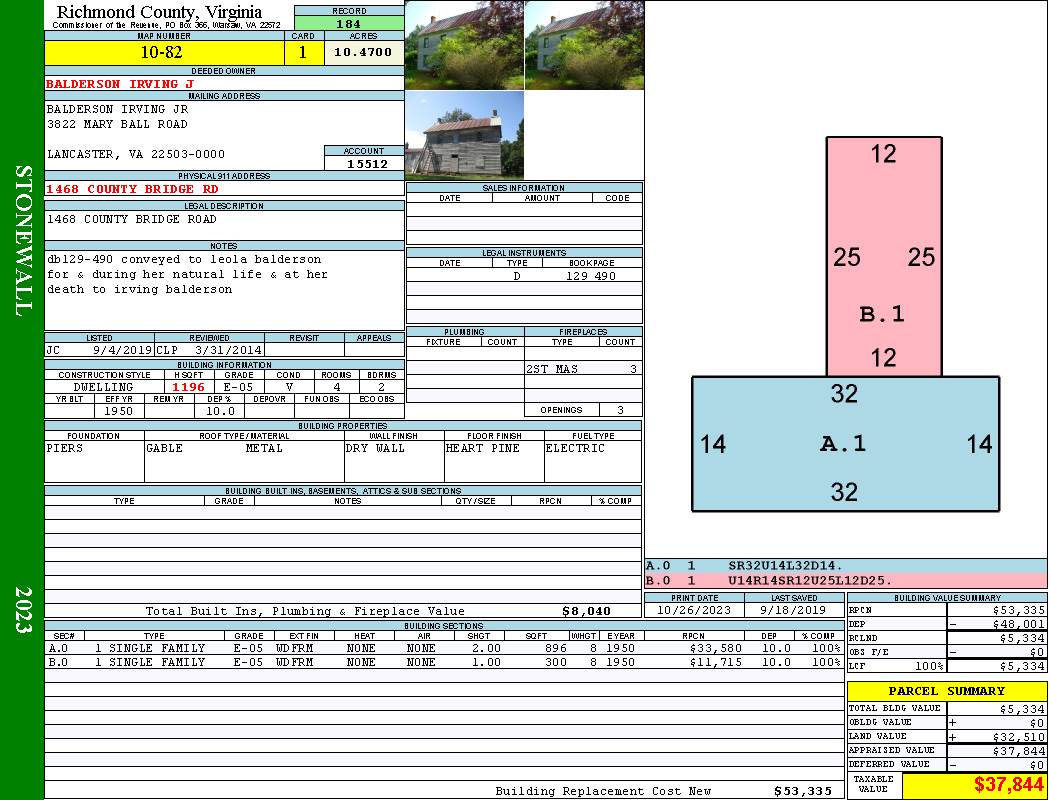This screenshot has height=800, width=1050.
Task: Click the notes text about leola balderson
Action: 187,274
